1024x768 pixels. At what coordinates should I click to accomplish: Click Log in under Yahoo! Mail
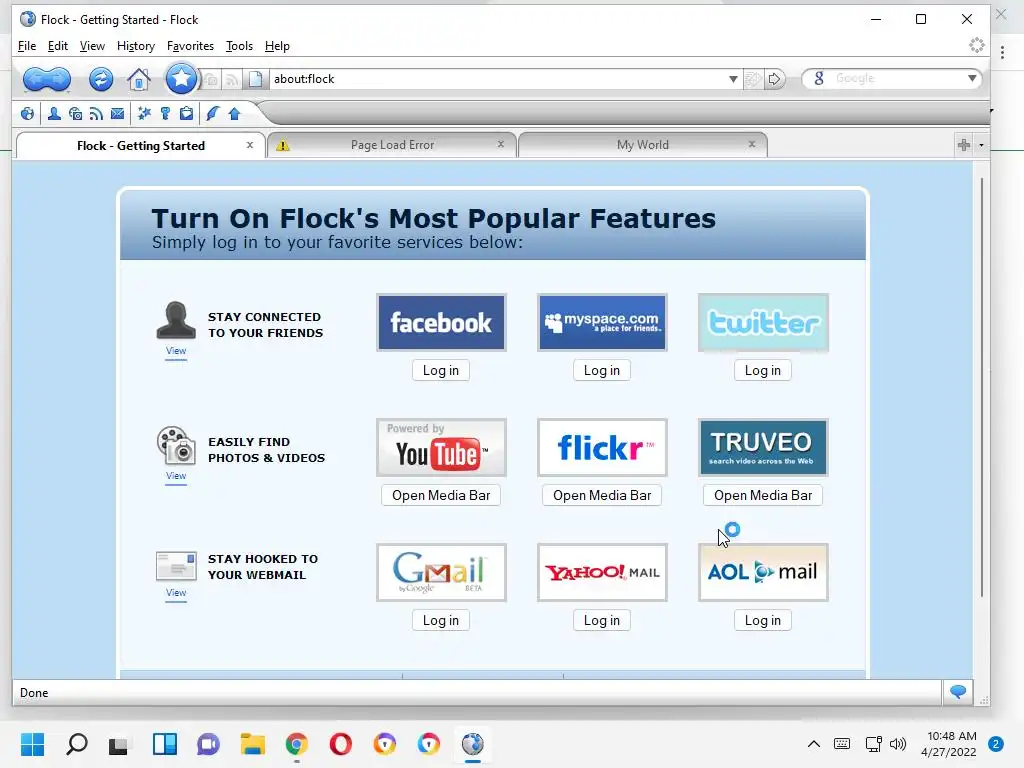point(601,620)
